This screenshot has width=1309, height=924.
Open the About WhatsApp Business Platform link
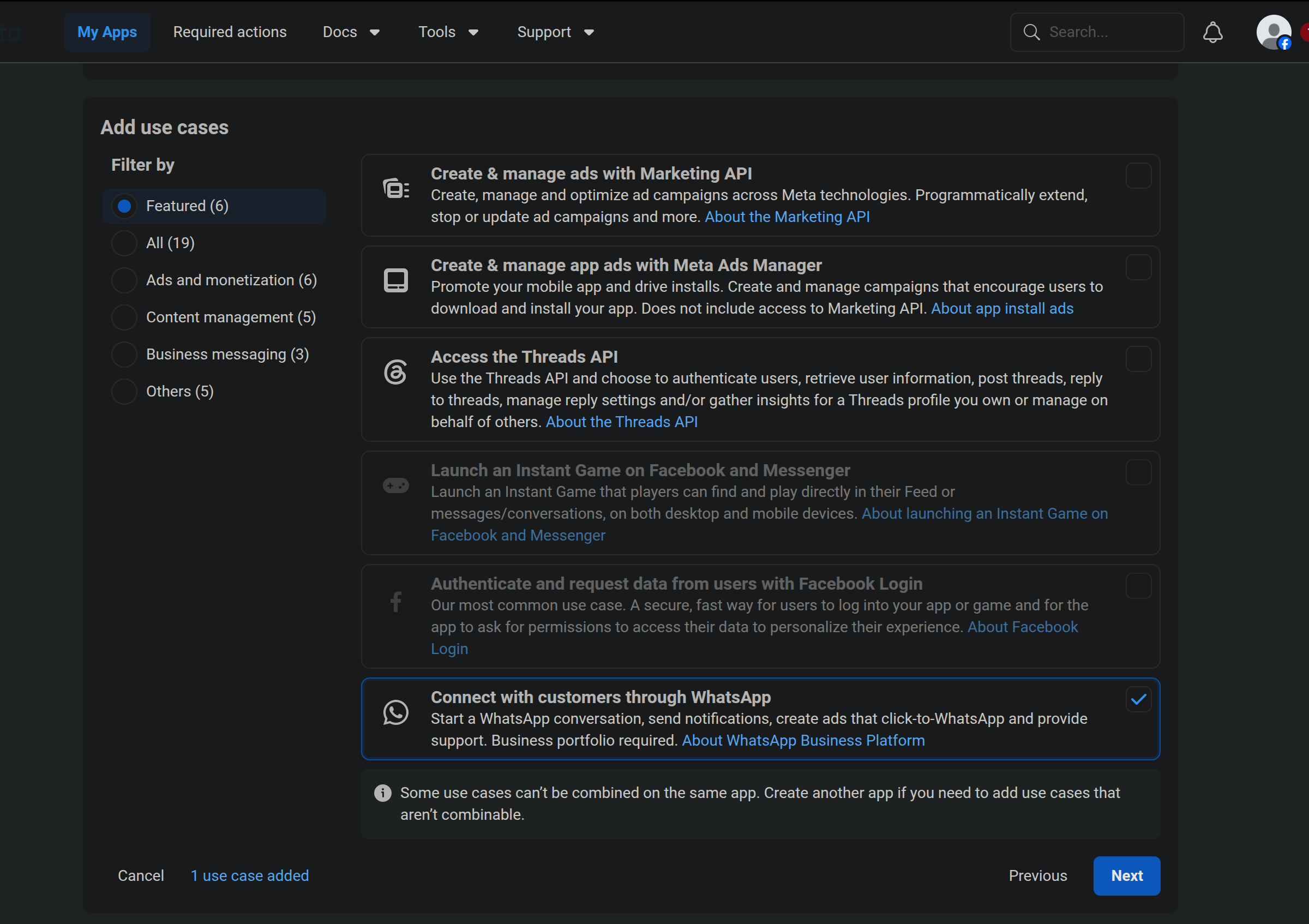point(803,740)
